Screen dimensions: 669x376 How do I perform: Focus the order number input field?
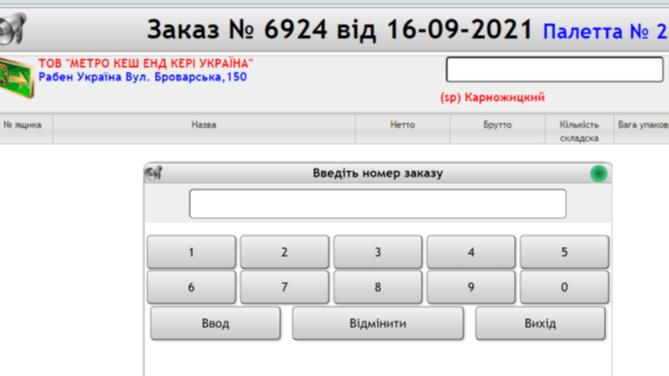pos(378,204)
